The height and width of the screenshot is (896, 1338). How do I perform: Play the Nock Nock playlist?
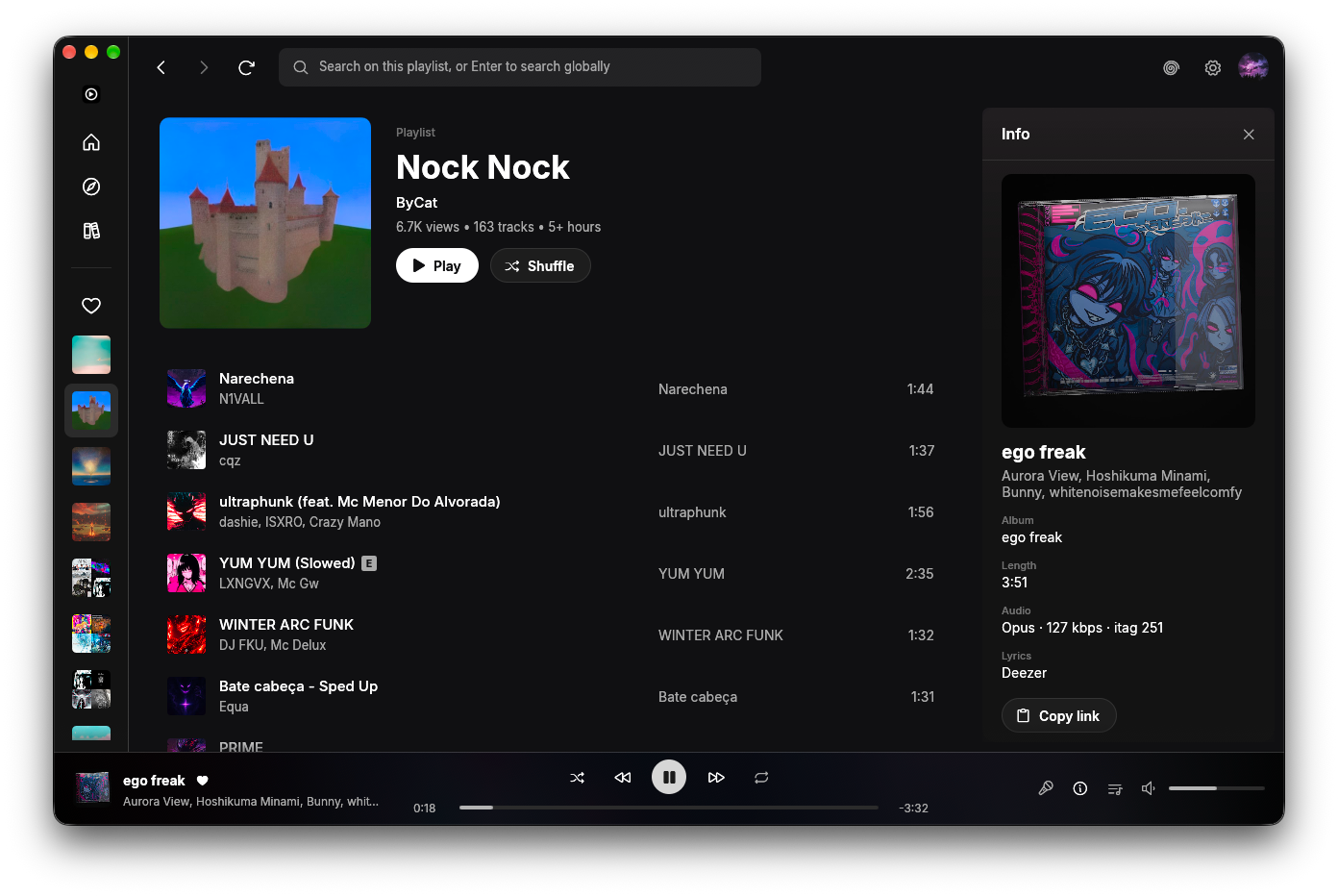pos(437,265)
